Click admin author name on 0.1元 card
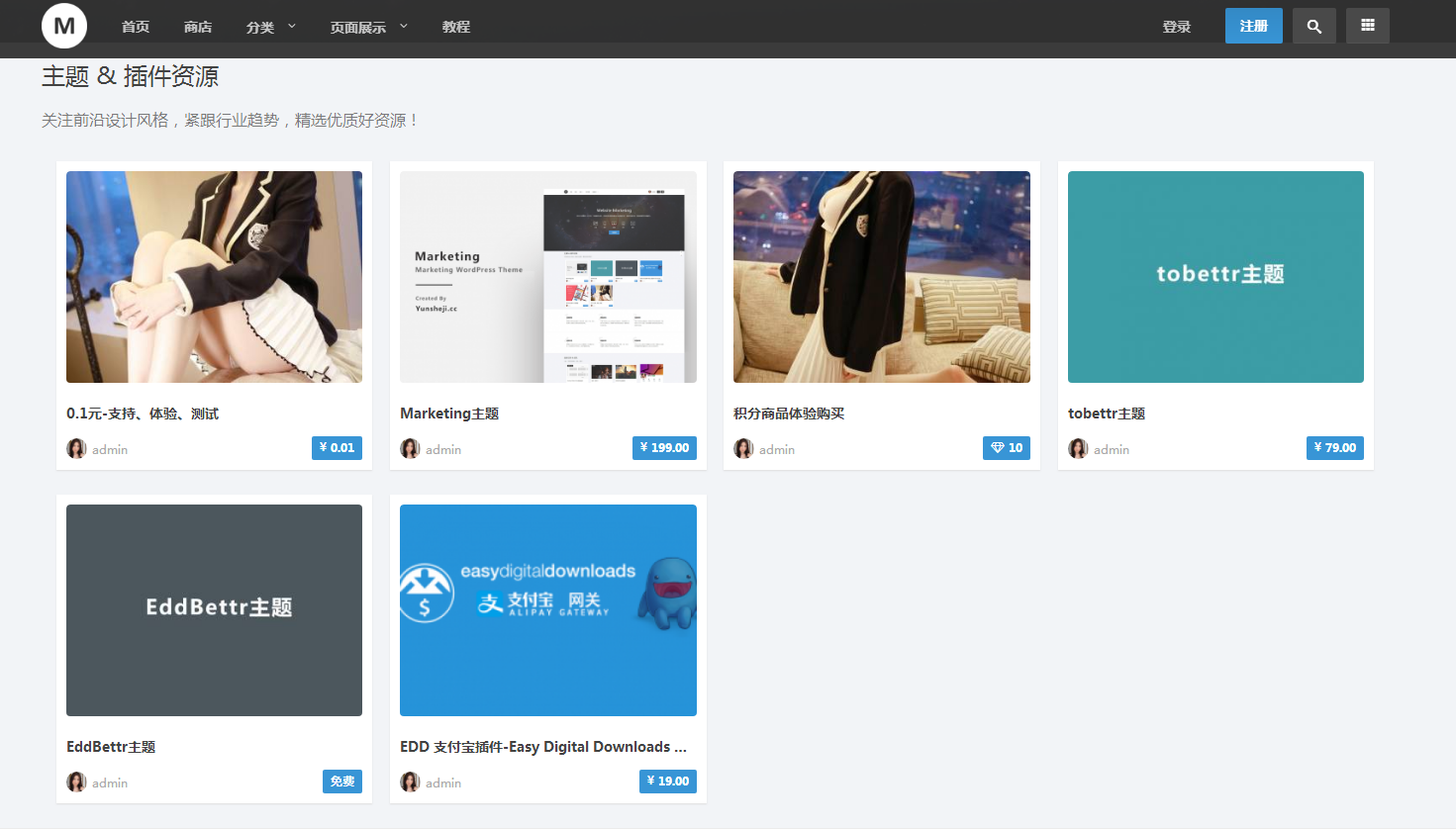 (x=110, y=449)
